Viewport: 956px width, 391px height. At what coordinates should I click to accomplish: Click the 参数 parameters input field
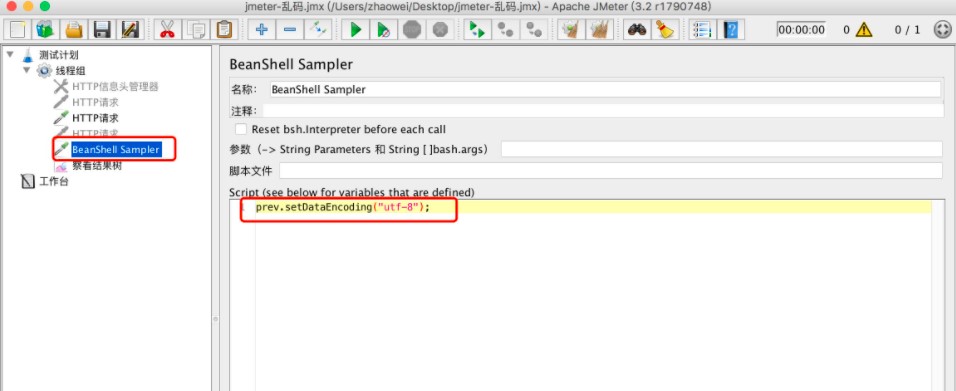point(722,149)
